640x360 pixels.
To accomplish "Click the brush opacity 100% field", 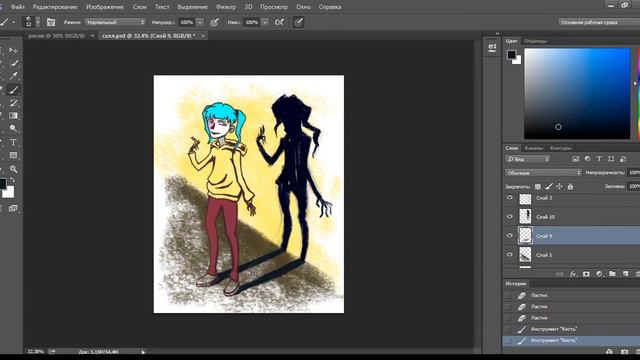I will click(x=187, y=22).
